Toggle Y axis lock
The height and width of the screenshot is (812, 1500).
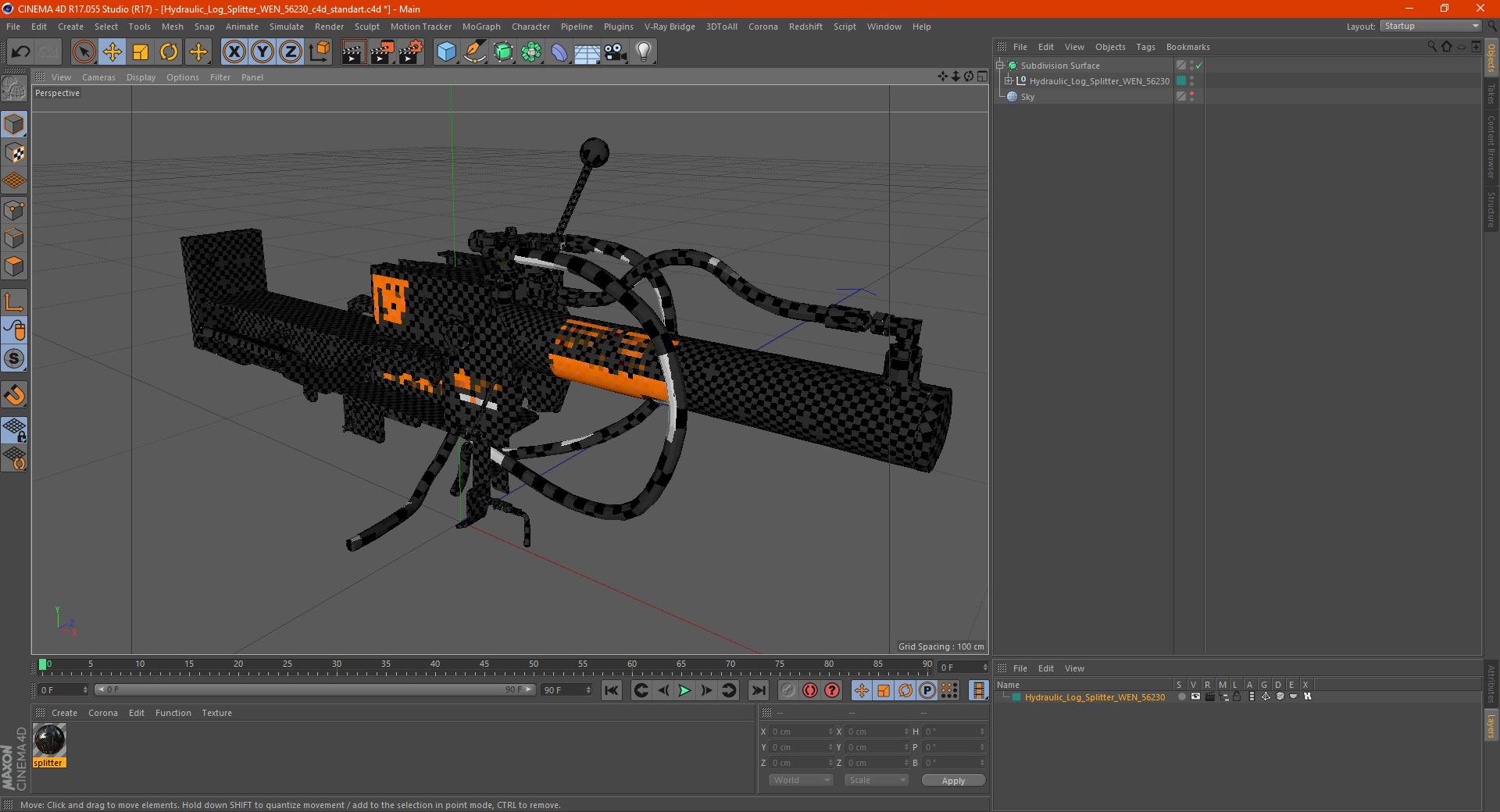click(262, 52)
